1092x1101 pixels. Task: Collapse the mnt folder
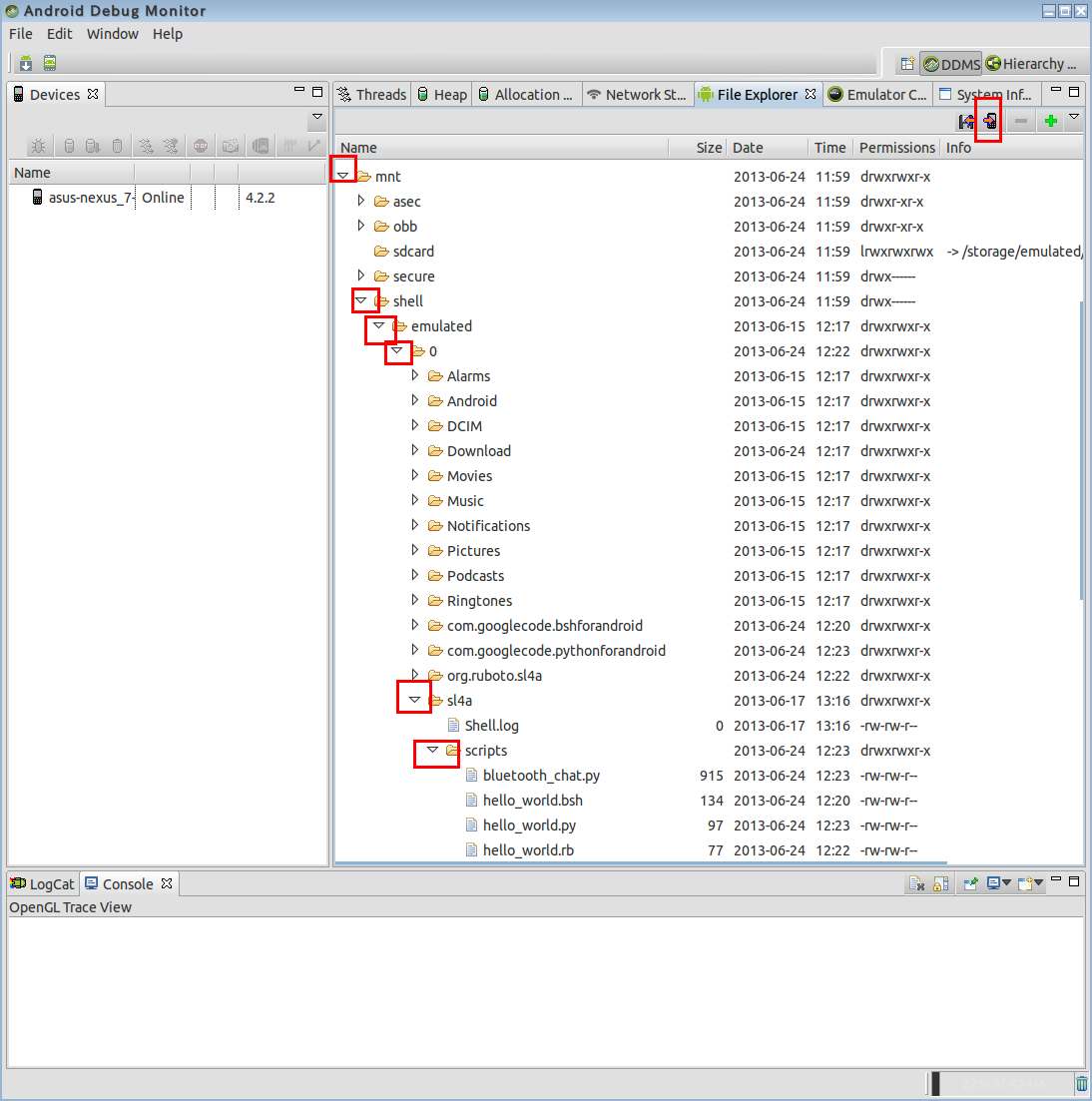(342, 176)
